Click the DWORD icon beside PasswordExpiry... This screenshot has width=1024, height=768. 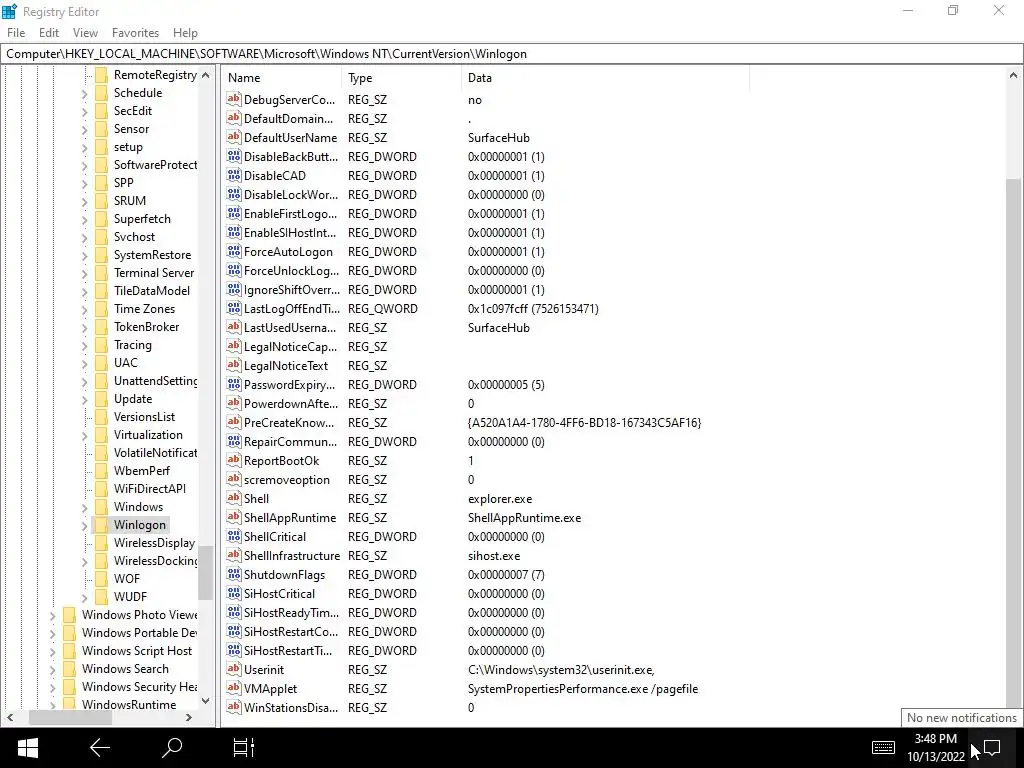pos(234,384)
